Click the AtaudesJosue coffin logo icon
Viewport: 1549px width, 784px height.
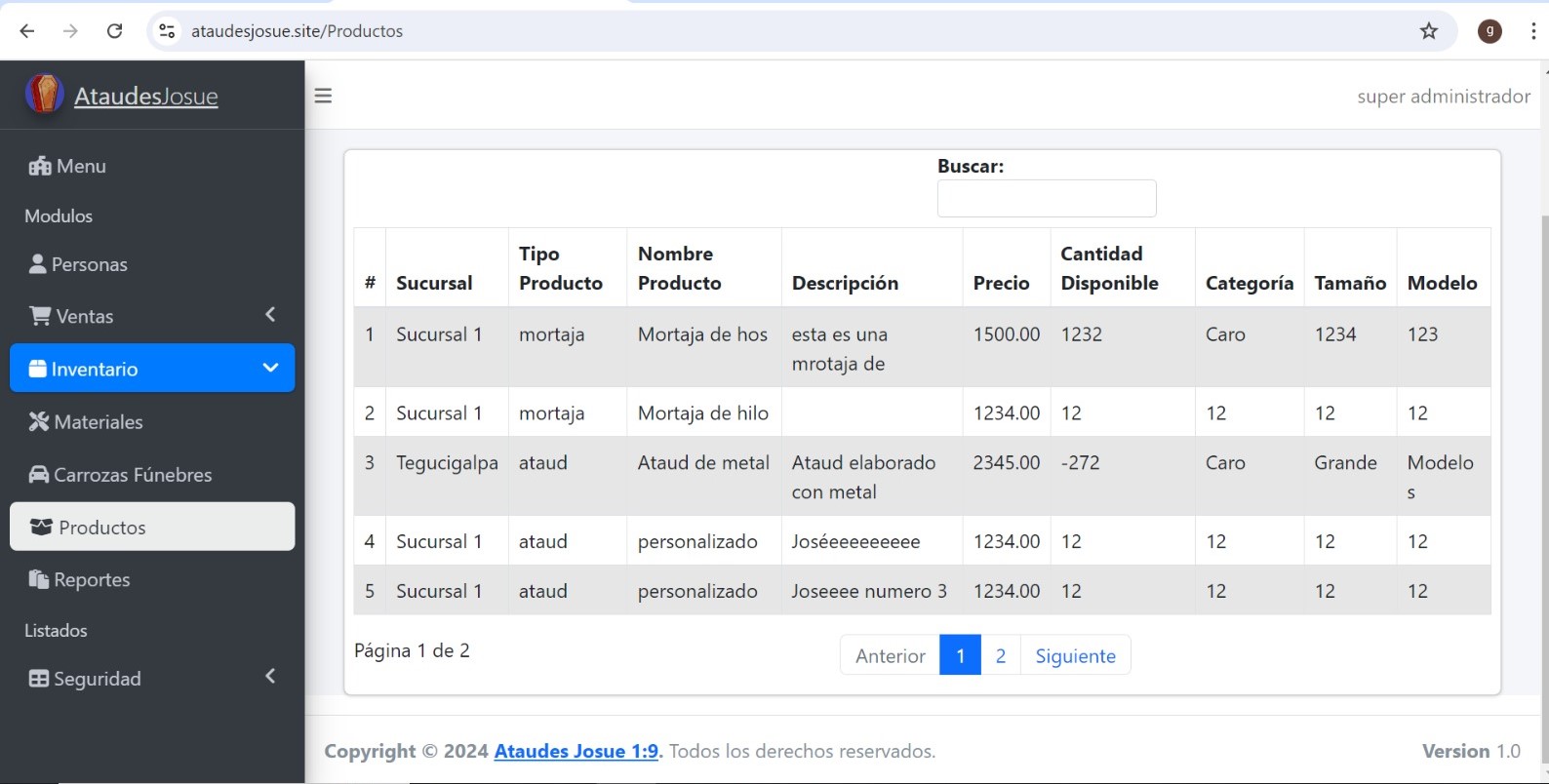coord(44,95)
